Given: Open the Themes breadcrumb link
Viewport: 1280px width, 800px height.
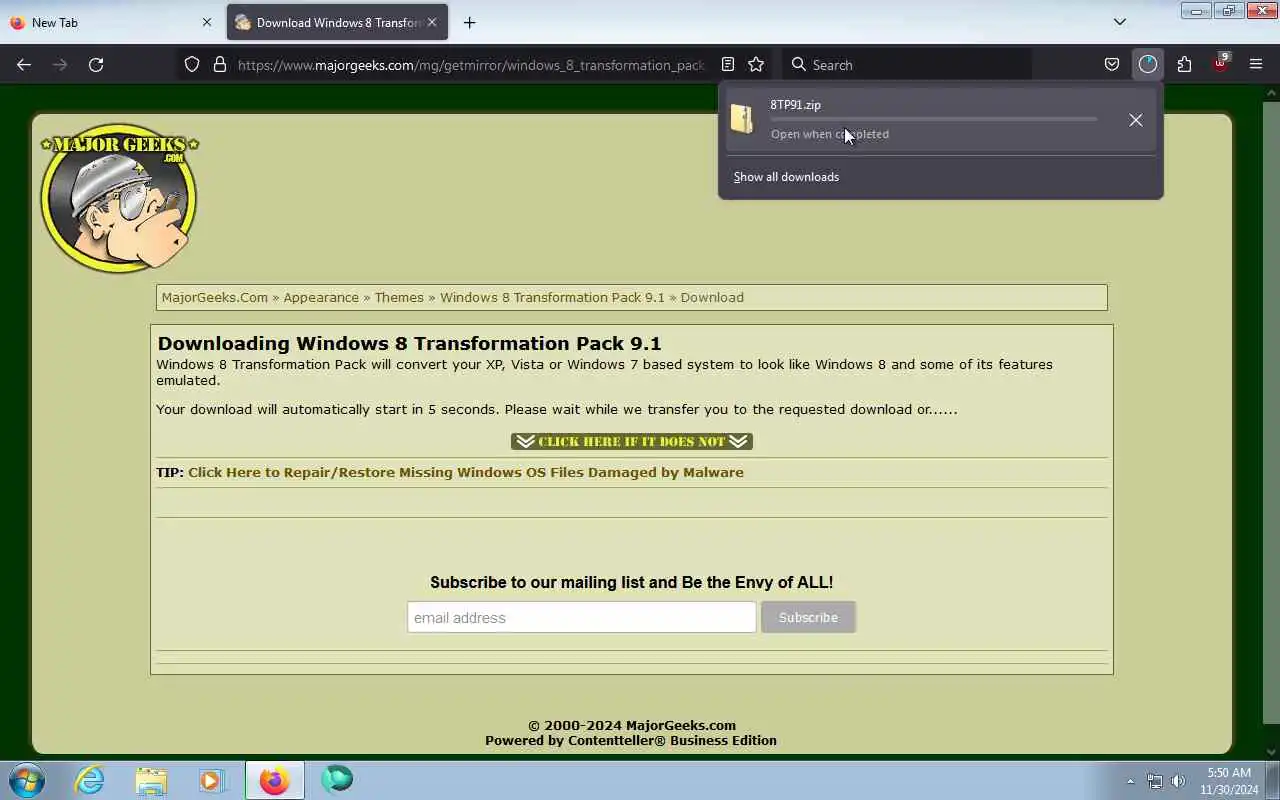Looking at the screenshot, I should (x=399, y=297).
